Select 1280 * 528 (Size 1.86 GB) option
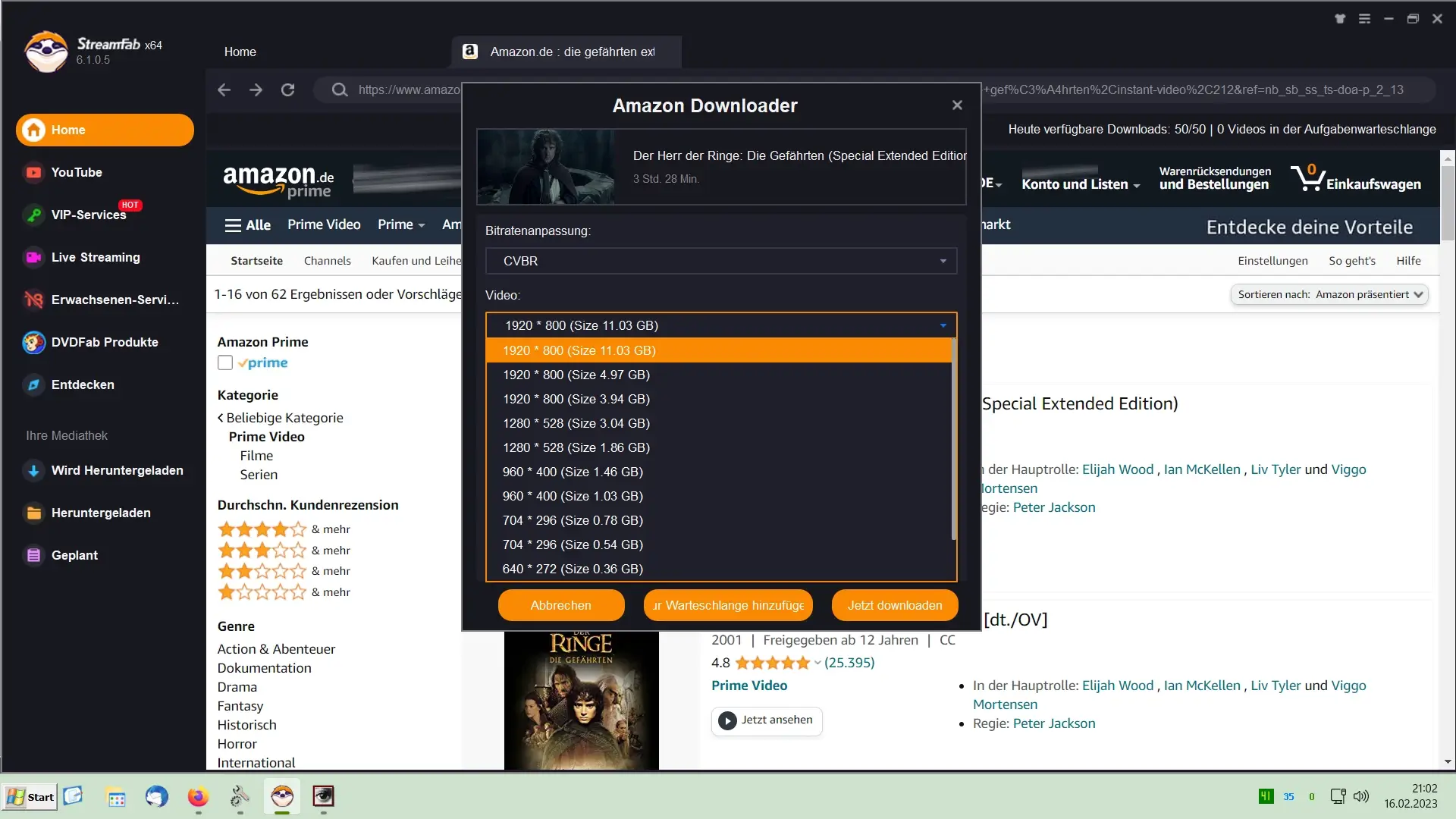The height and width of the screenshot is (819, 1456). (x=719, y=447)
